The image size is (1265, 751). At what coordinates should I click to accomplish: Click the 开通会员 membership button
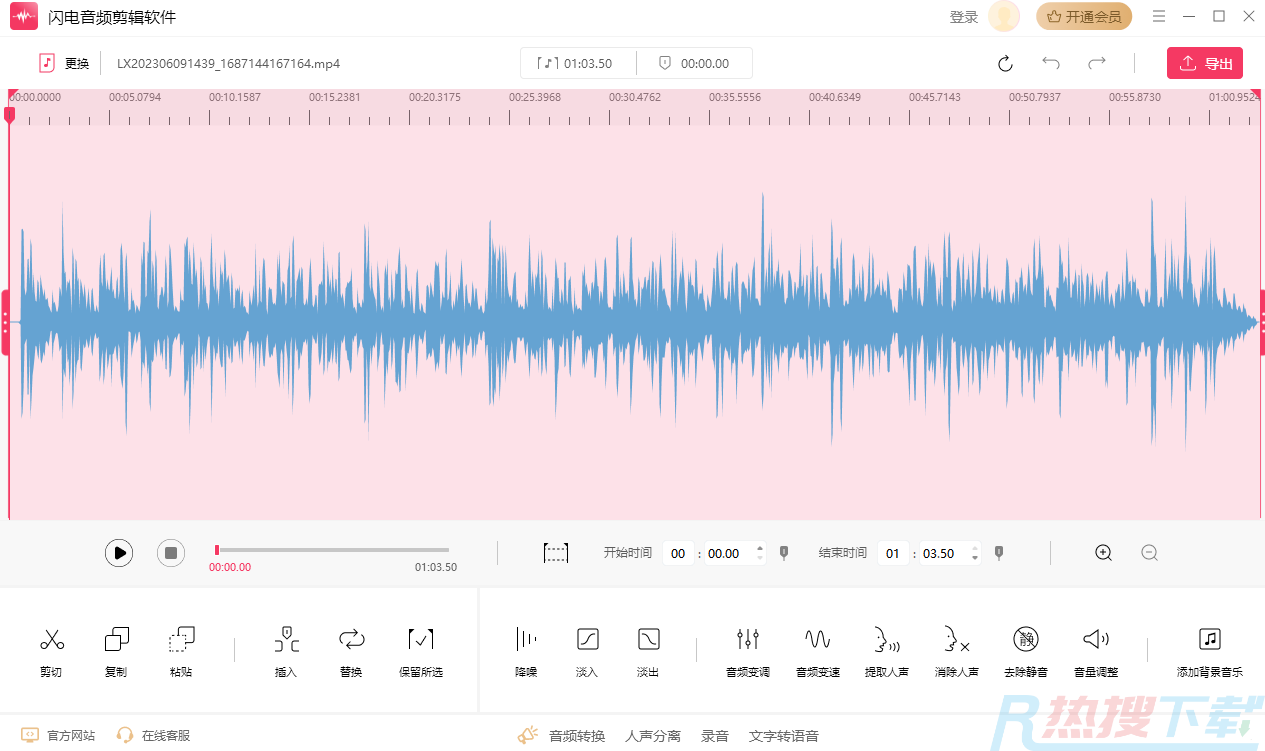click(x=1083, y=17)
